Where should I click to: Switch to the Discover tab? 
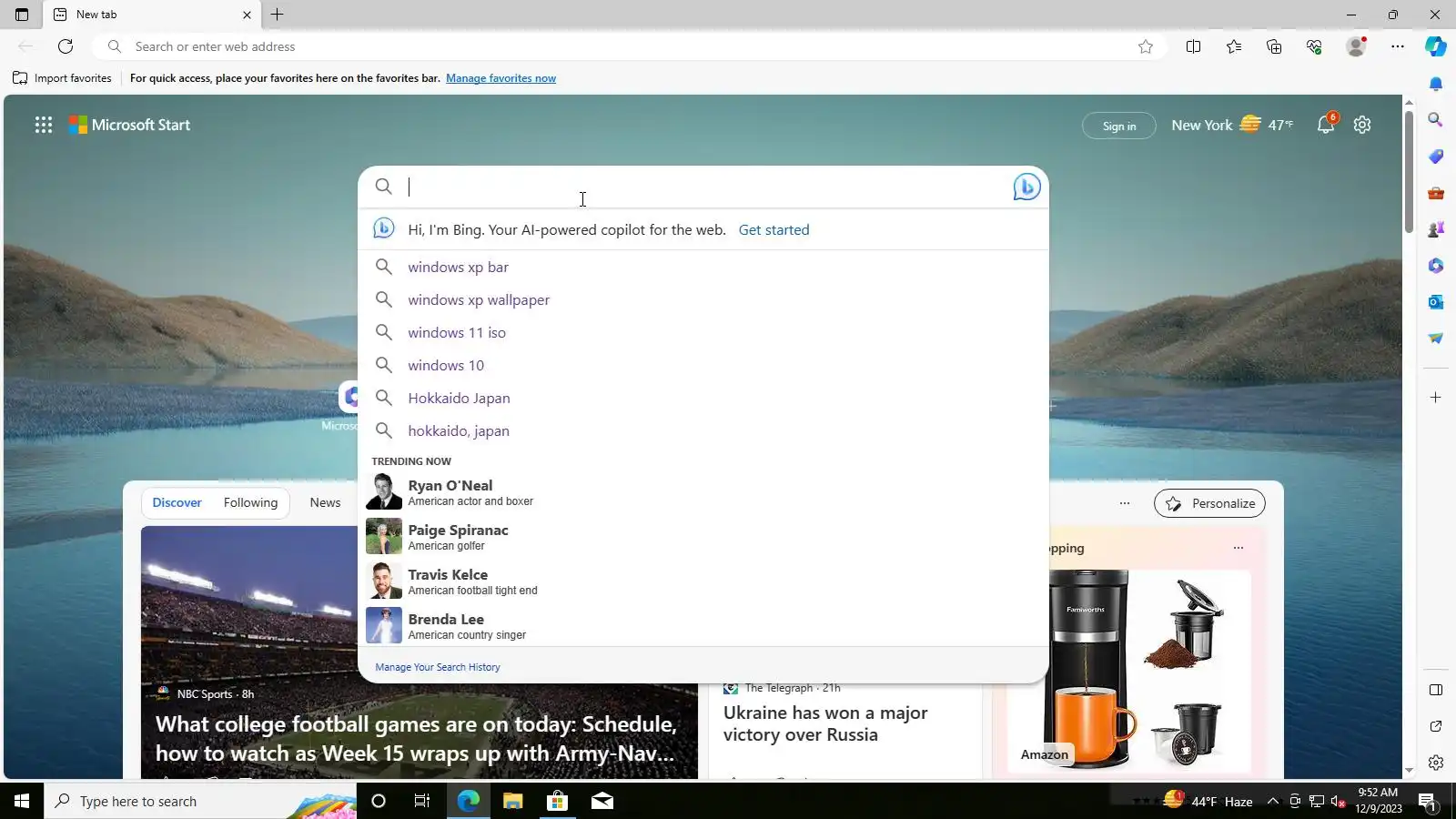[177, 502]
